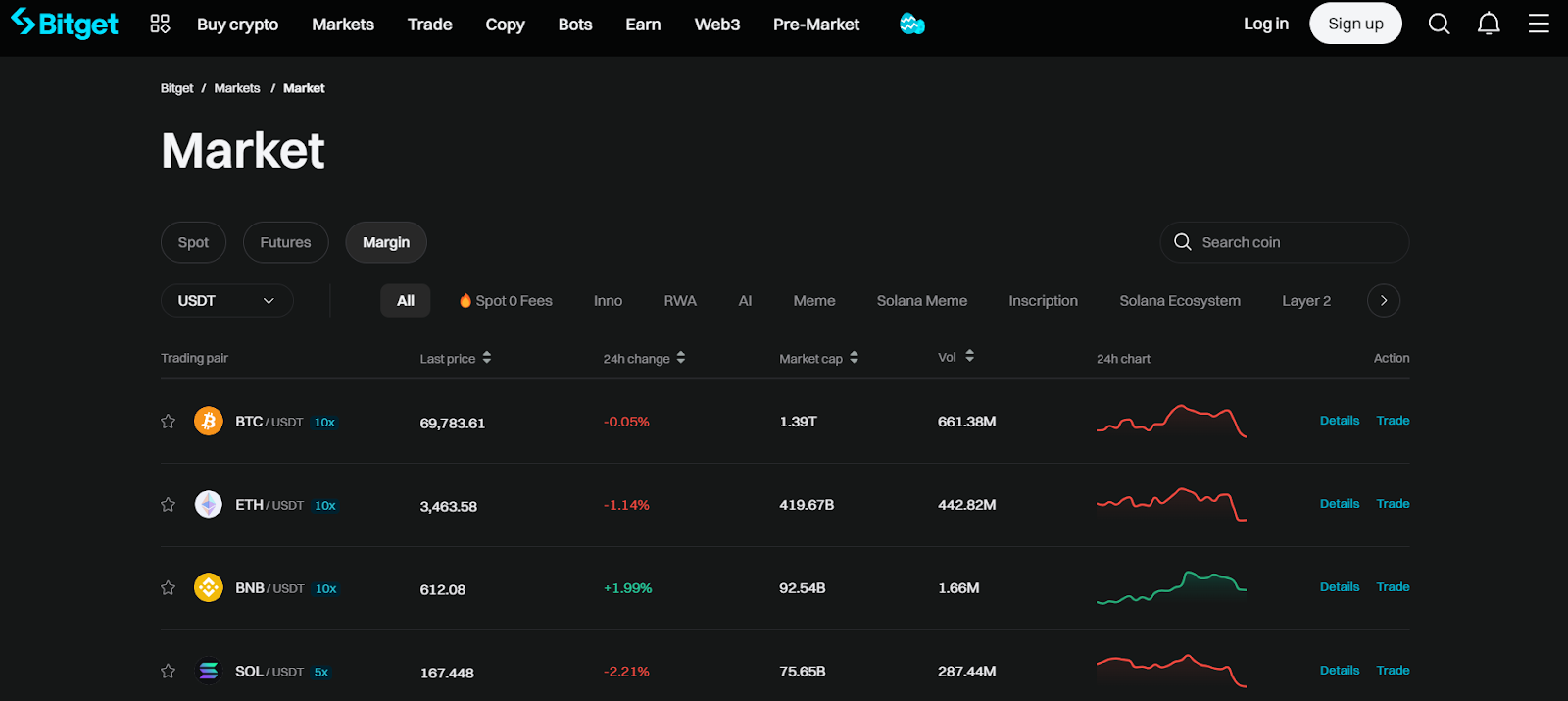Open Trade for BTC/USDT
Screen dimensions: 1568x701
click(1393, 421)
